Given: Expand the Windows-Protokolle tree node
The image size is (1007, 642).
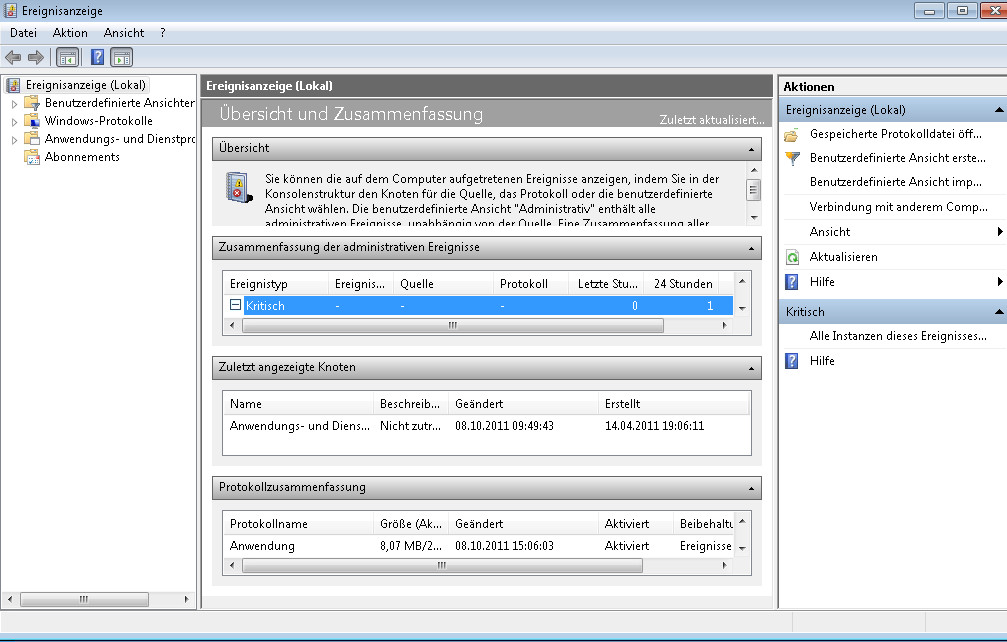Looking at the screenshot, I should [x=14, y=121].
